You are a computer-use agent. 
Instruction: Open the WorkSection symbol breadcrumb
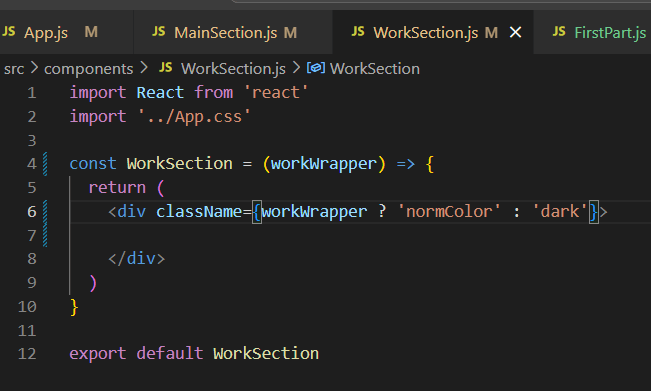(x=374, y=69)
